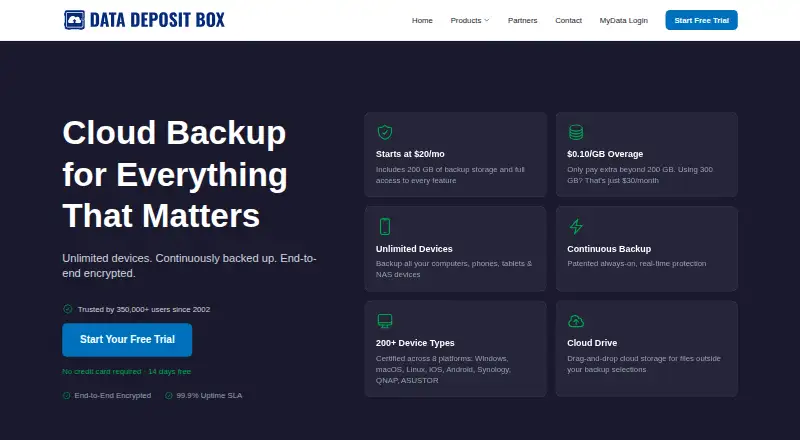Click the cloud upload icon above Cloud Drive
The width and height of the screenshot is (800, 440).
[x=576, y=321]
